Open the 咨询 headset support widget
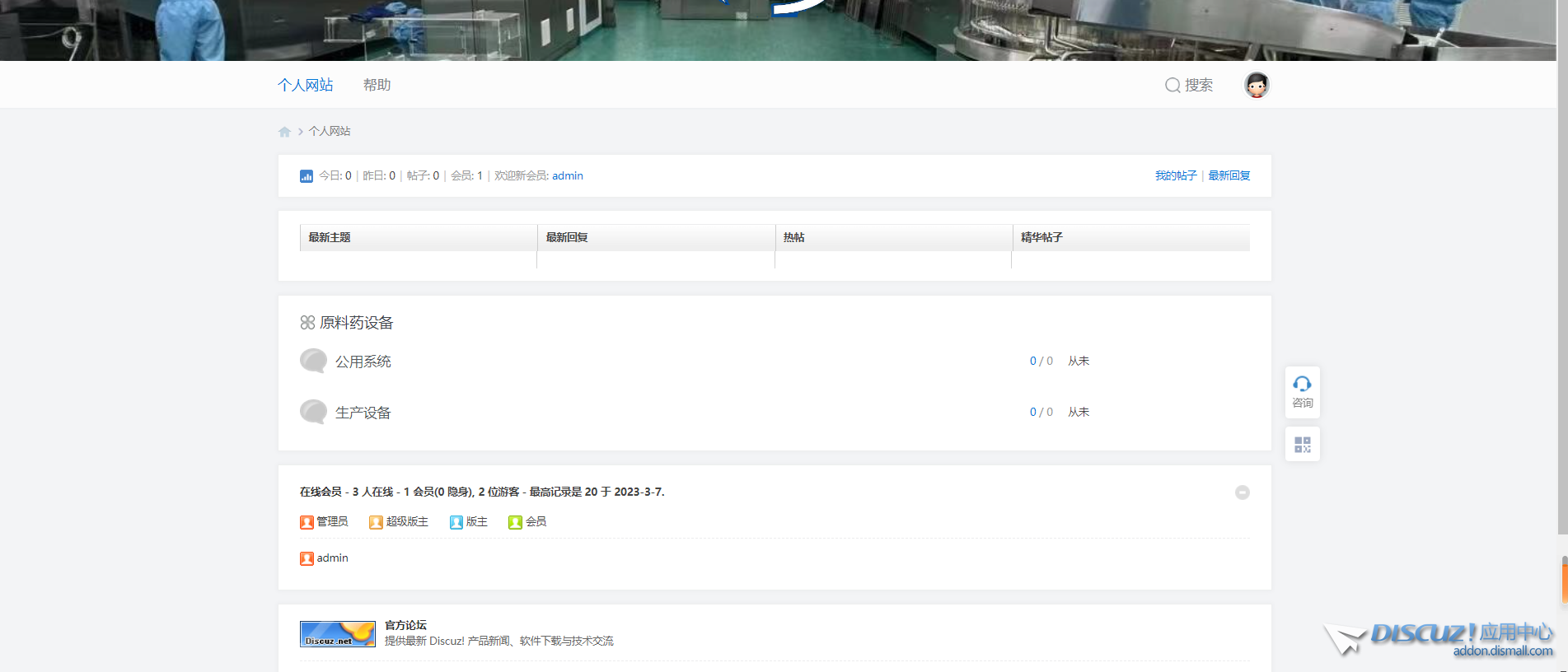 (1302, 391)
